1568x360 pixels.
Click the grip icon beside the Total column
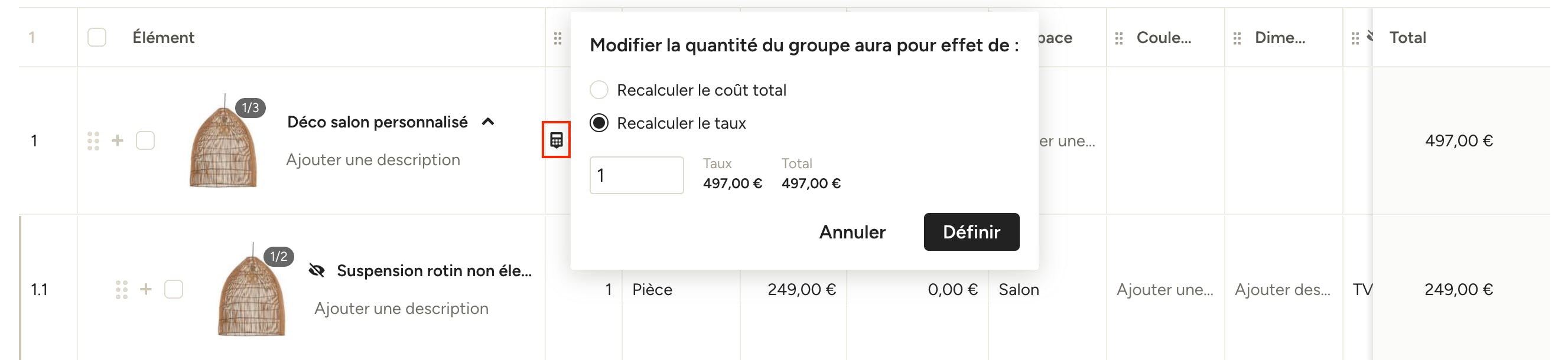(1355, 38)
